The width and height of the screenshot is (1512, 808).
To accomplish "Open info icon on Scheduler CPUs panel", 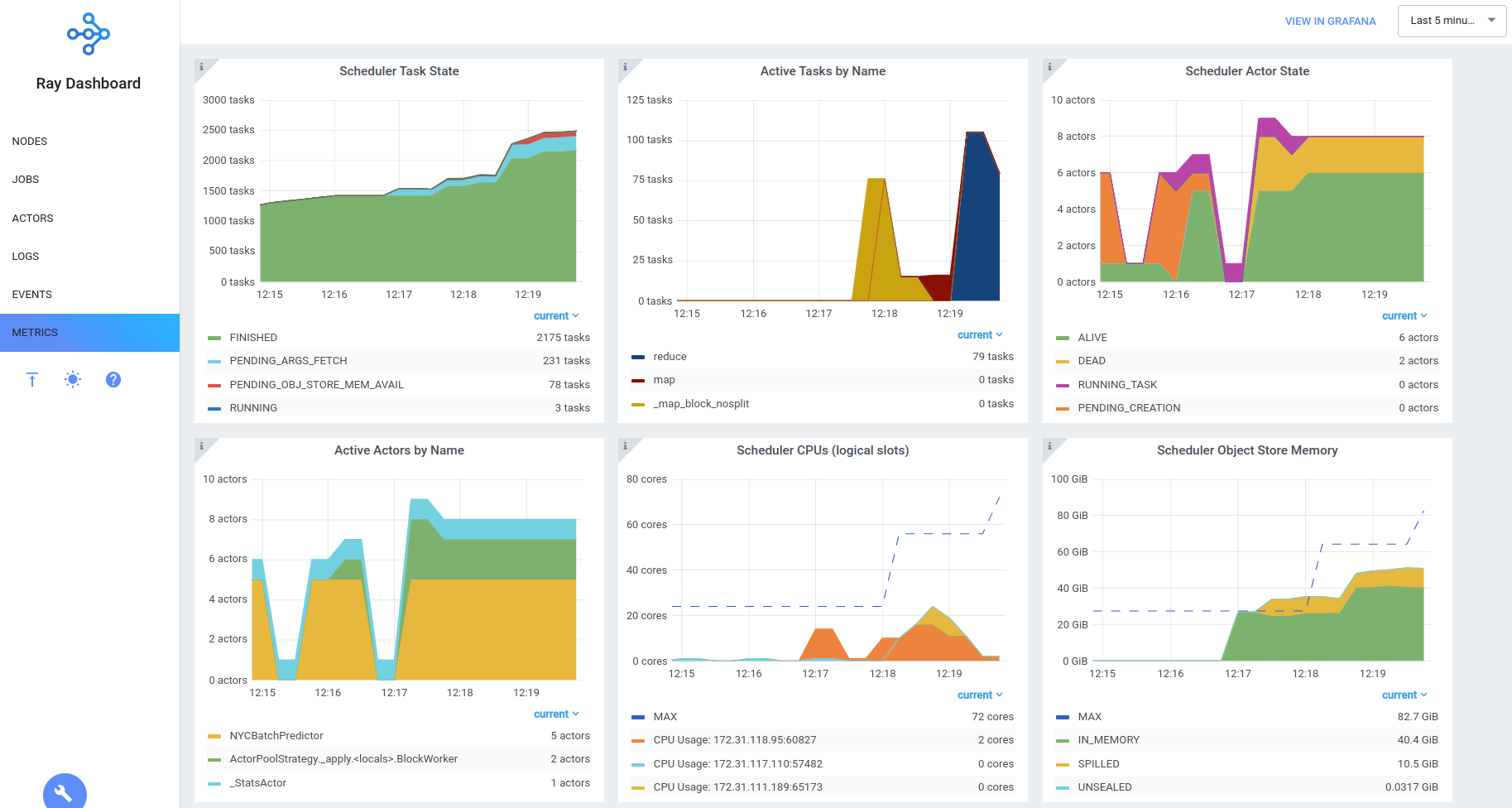I will (x=625, y=445).
